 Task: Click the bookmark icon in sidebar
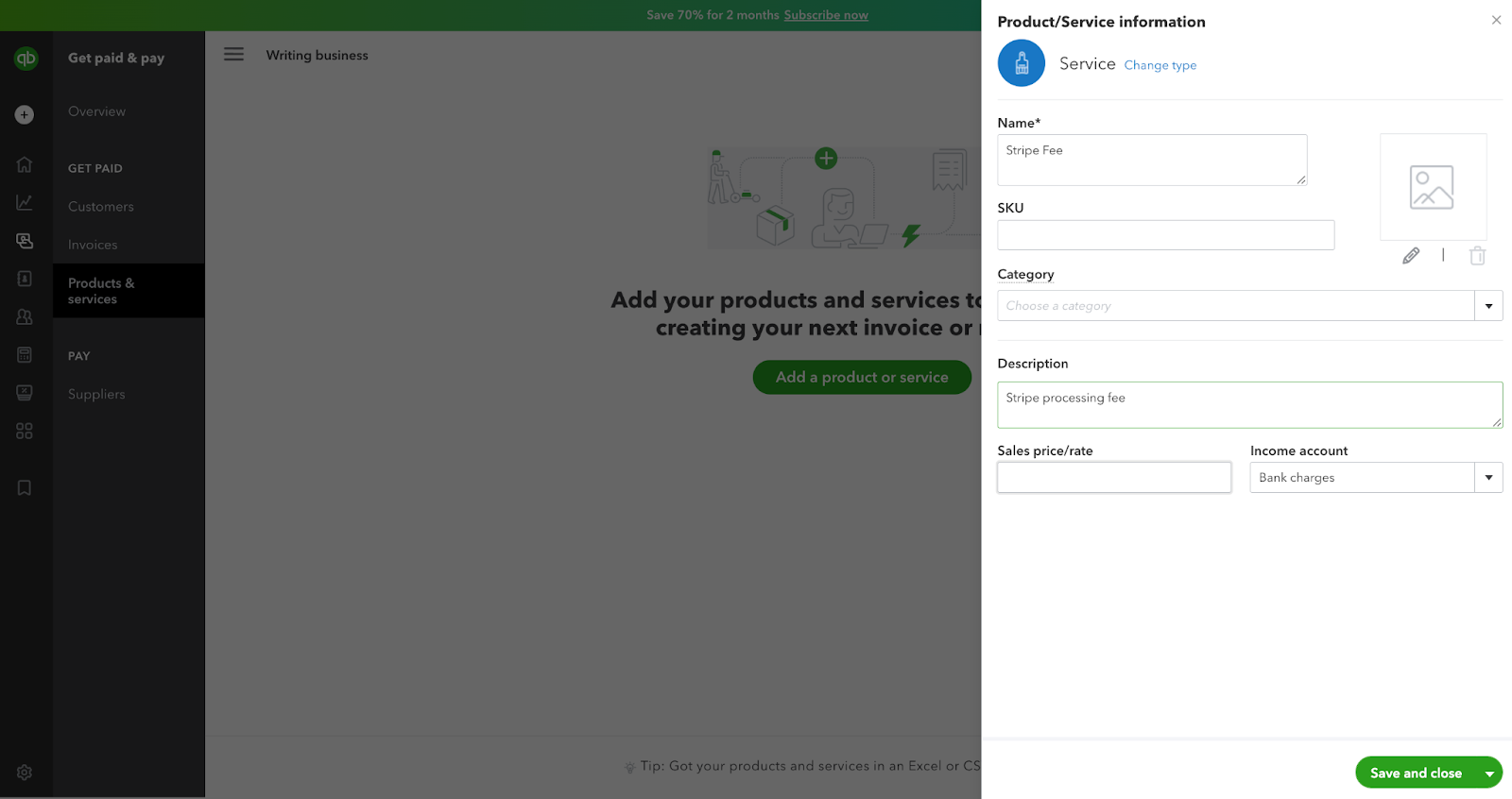(25, 487)
